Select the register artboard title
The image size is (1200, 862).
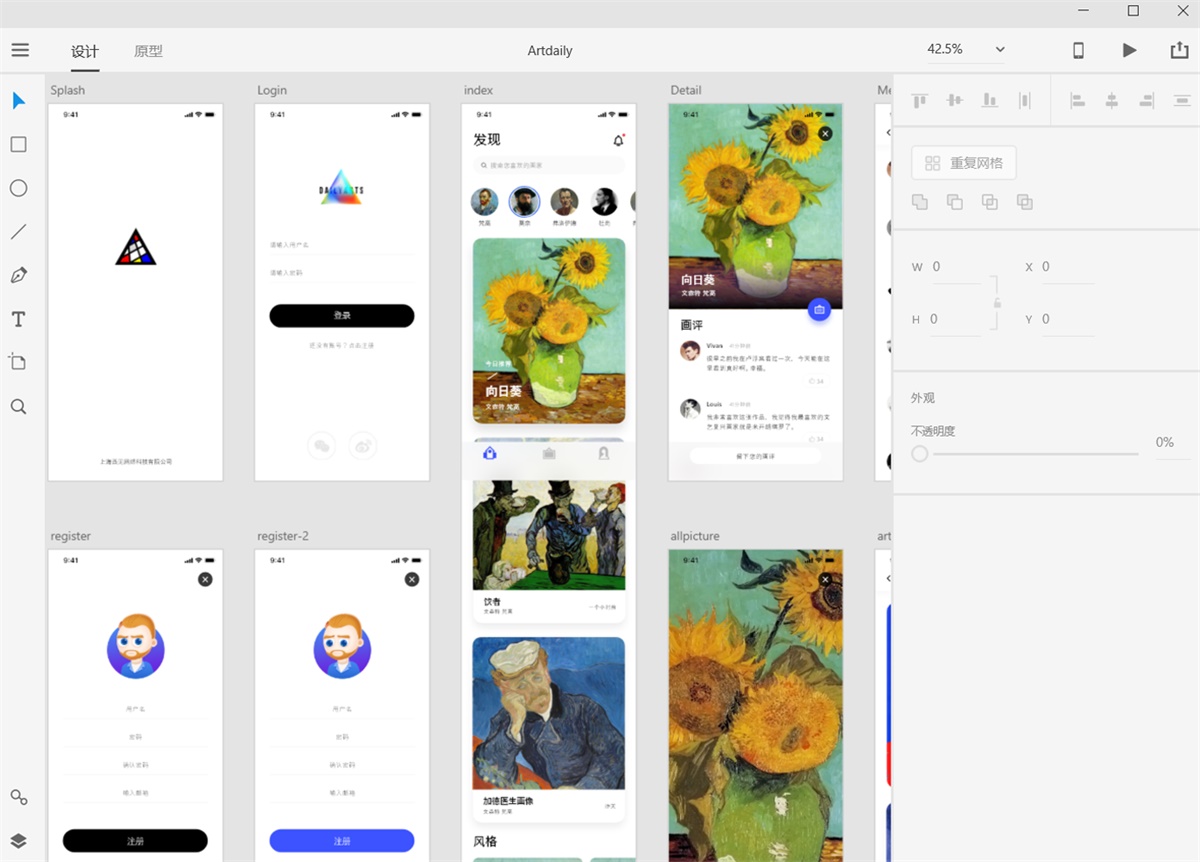pyautogui.click(x=71, y=536)
